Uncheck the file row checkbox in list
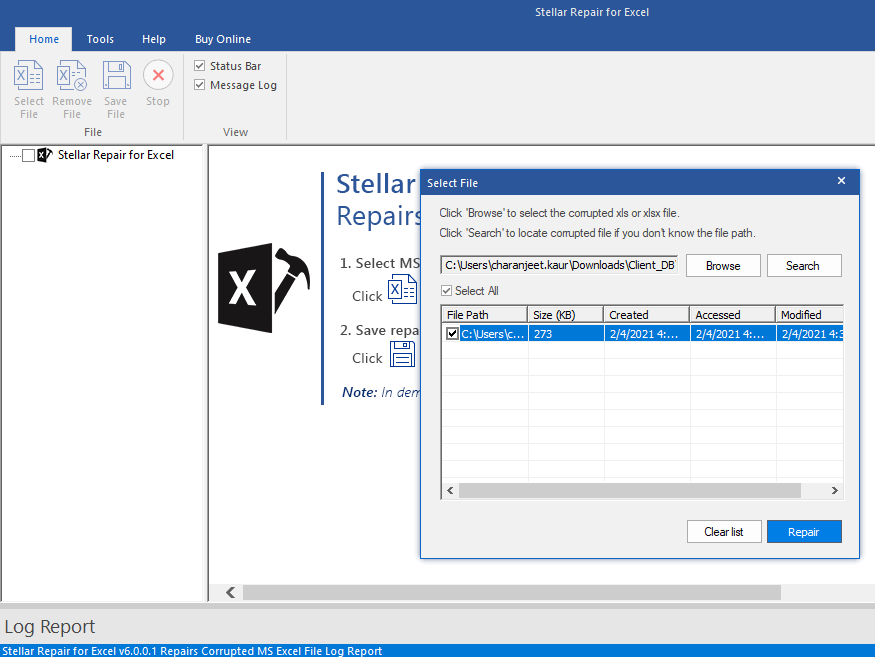 452,334
